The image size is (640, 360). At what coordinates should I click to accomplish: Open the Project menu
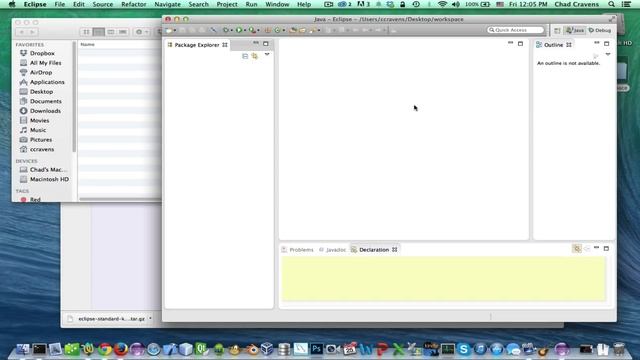tap(227, 4)
